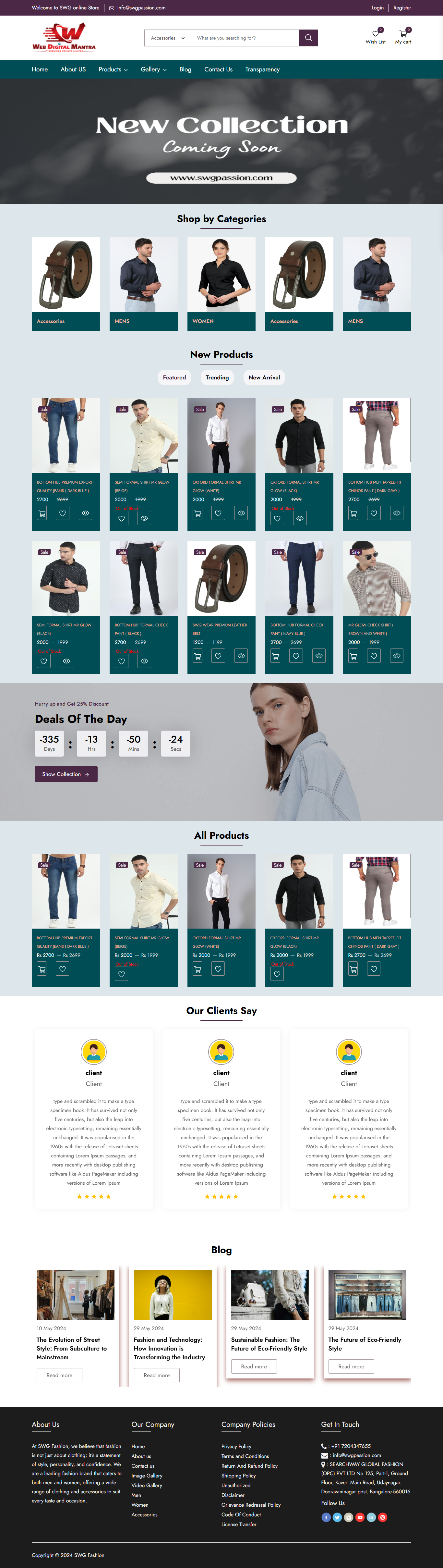Click the Show Collection button
Image resolution: width=443 pixels, height=1568 pixels.
[66, 774]
